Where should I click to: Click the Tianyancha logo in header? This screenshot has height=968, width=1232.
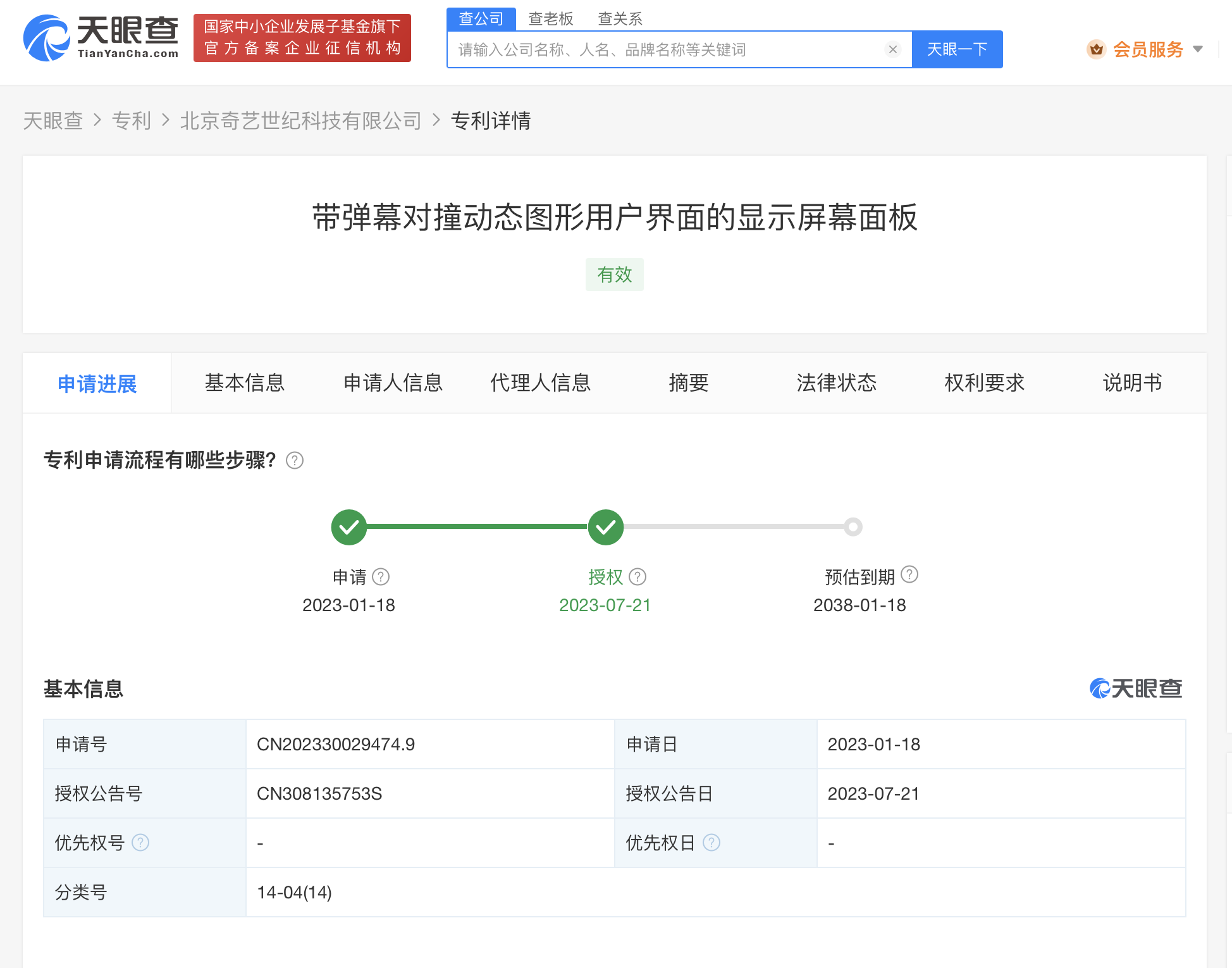pyautogui.click(x=101, y=38)
